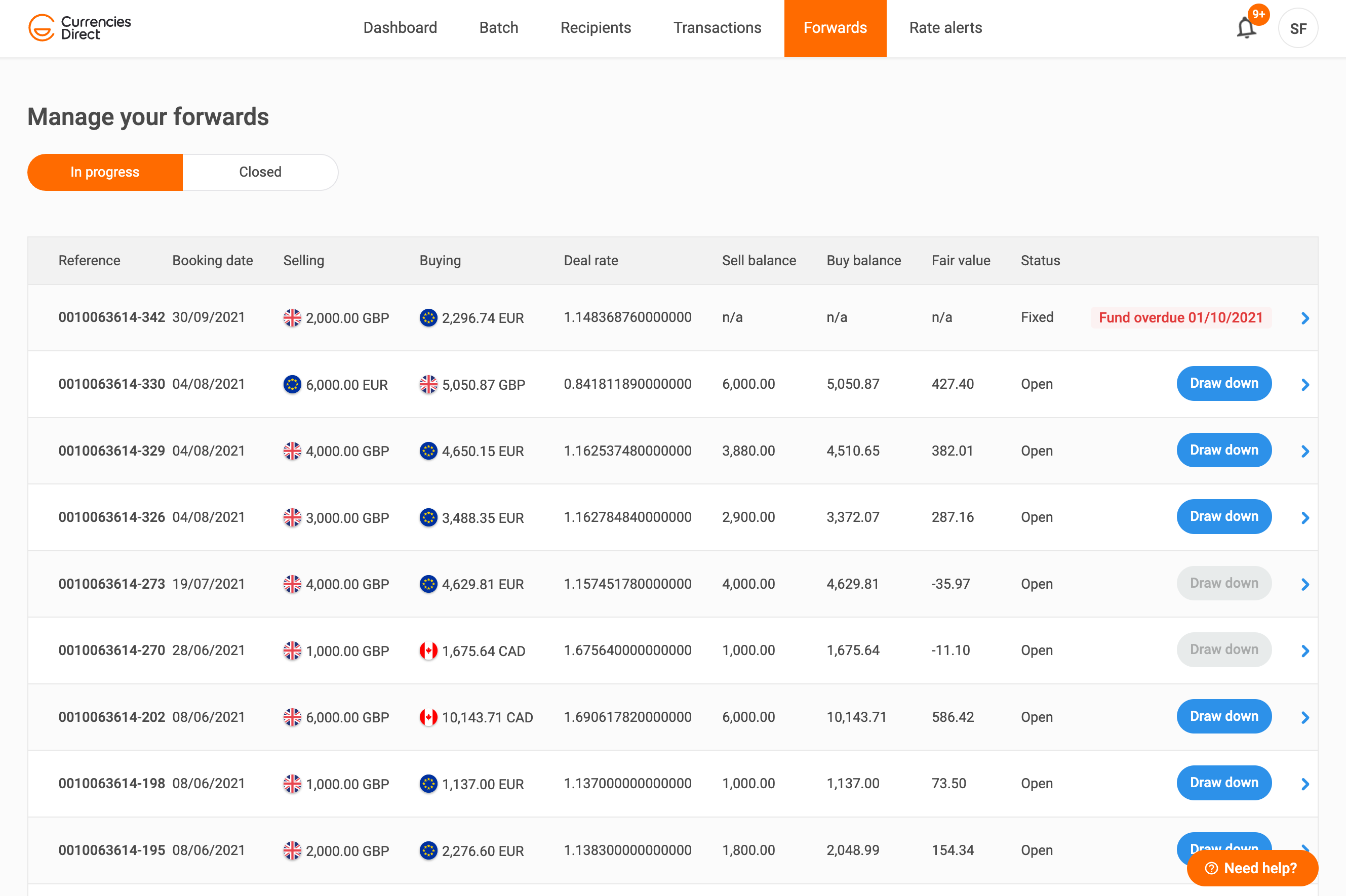The width and height of the screenshot is (1346, 896).
Task: Expand row chevron for forward 0010063614-198
Action: coord(1305,784)
